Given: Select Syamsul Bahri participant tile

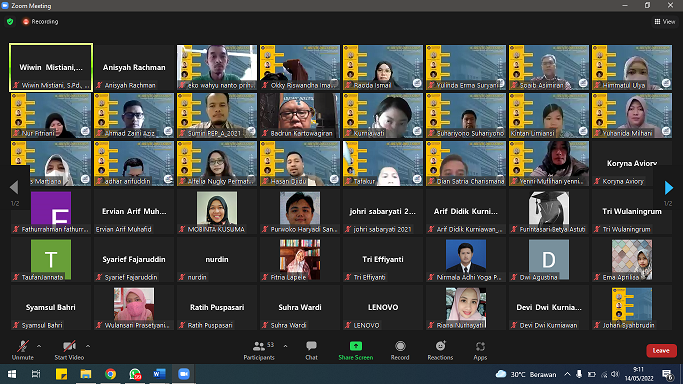Looking at the screenshot, I should click(x=51, y=307).
